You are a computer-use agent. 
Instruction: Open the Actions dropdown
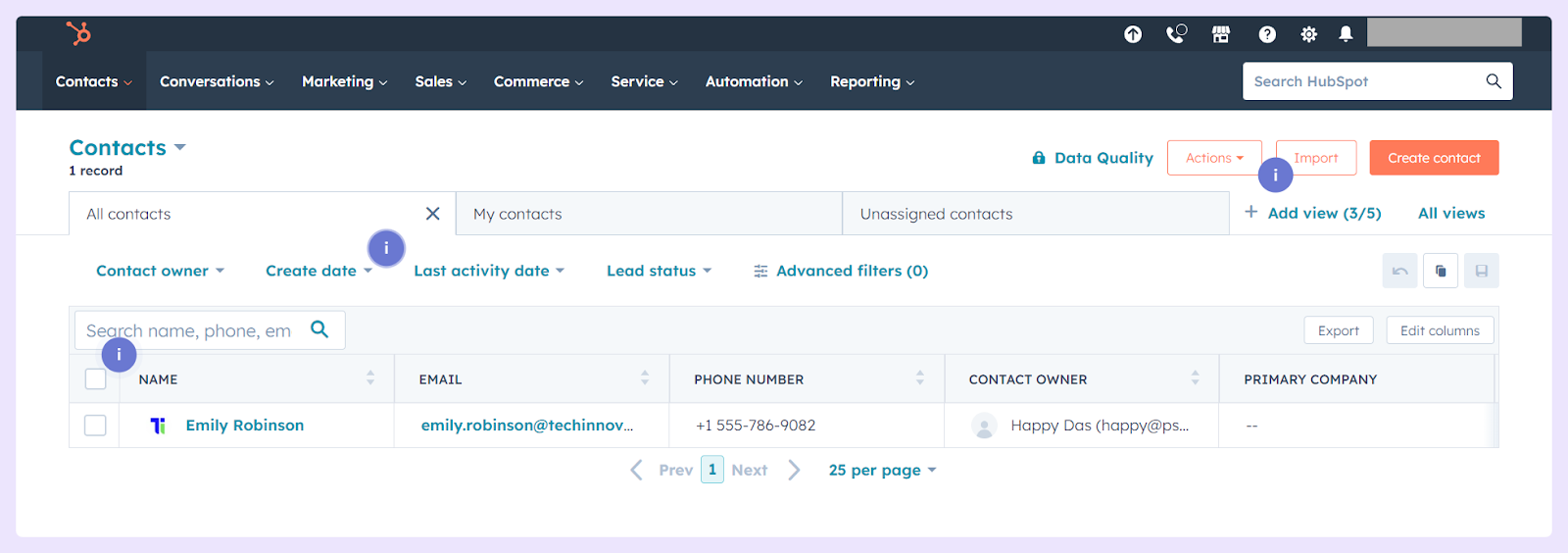pyautogui.click(x=1214, y=158)
